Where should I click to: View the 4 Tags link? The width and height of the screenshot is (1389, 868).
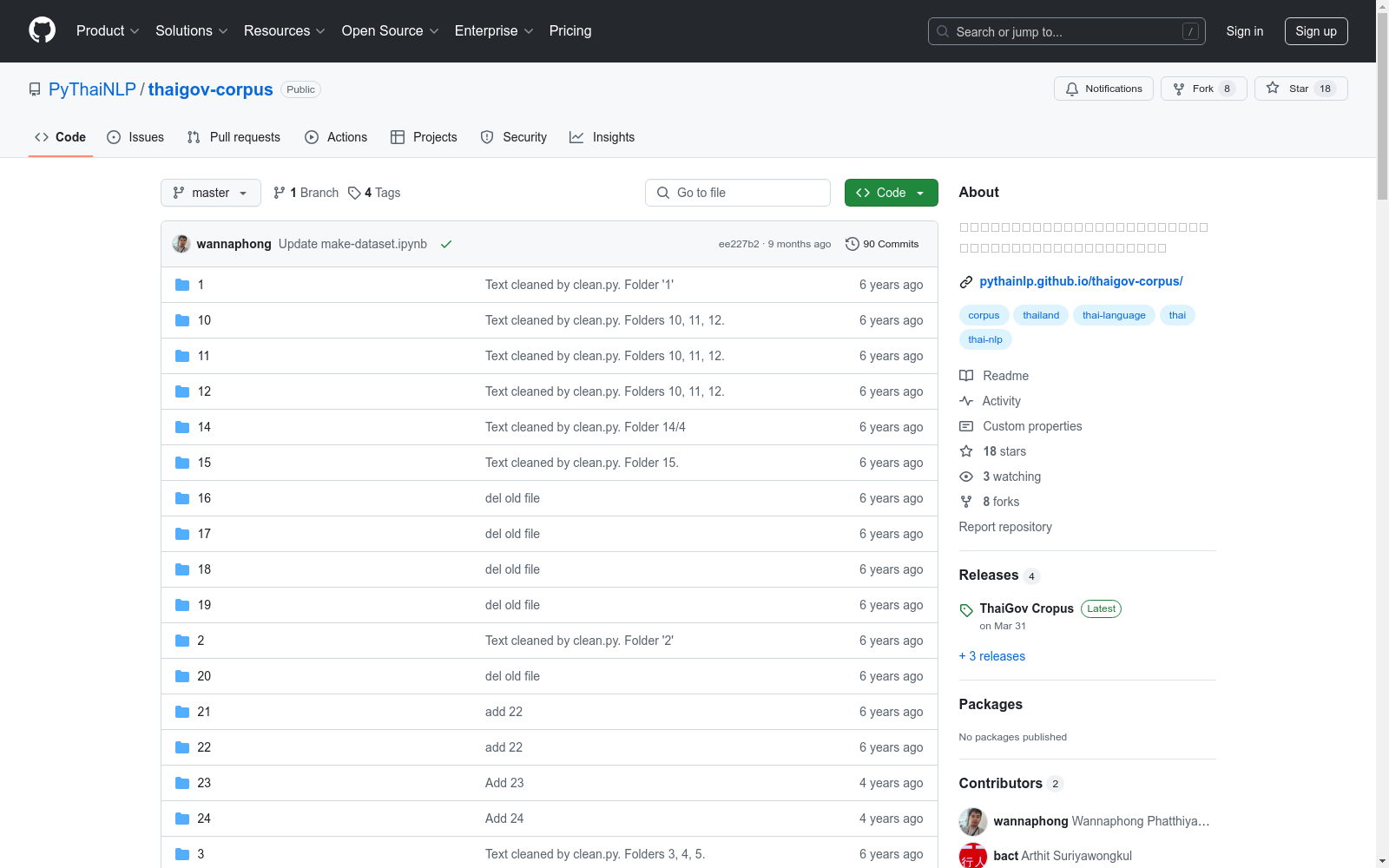[374, 193]
